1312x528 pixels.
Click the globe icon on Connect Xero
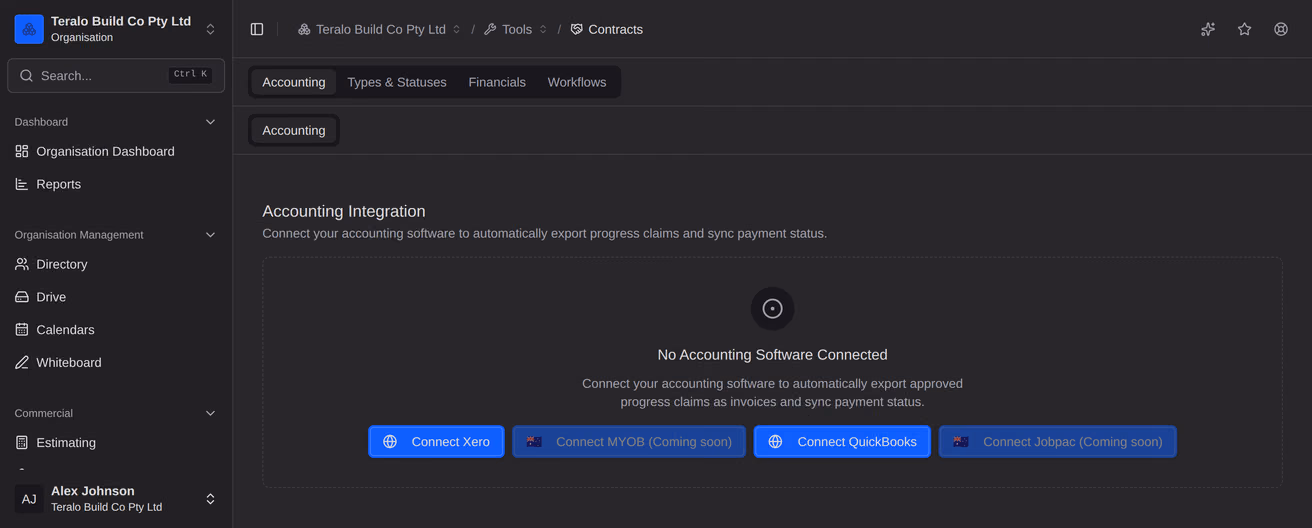pyautogui.click(x=390, y=442)
